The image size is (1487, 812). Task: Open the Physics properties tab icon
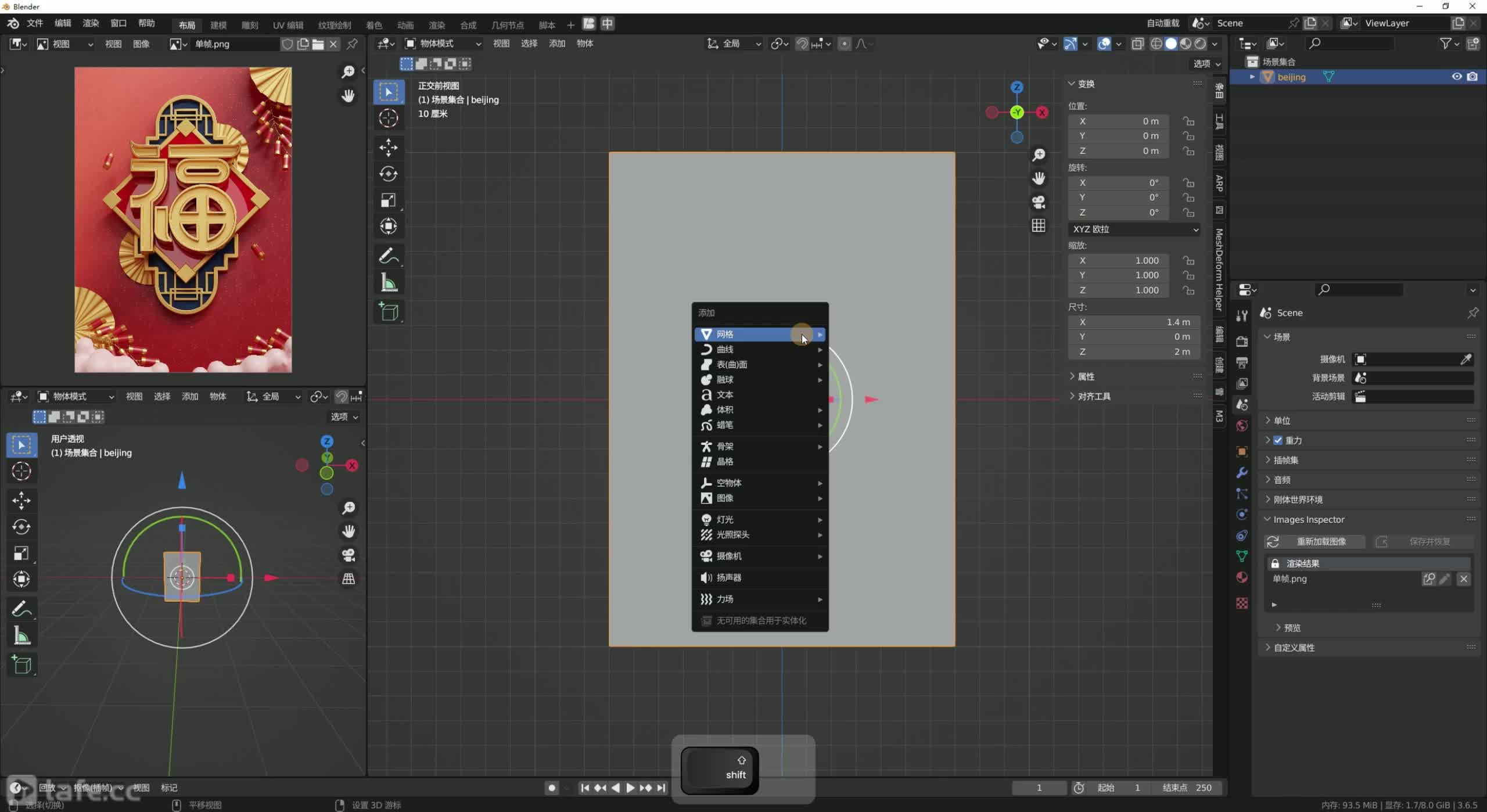(x=1242, y=515)
